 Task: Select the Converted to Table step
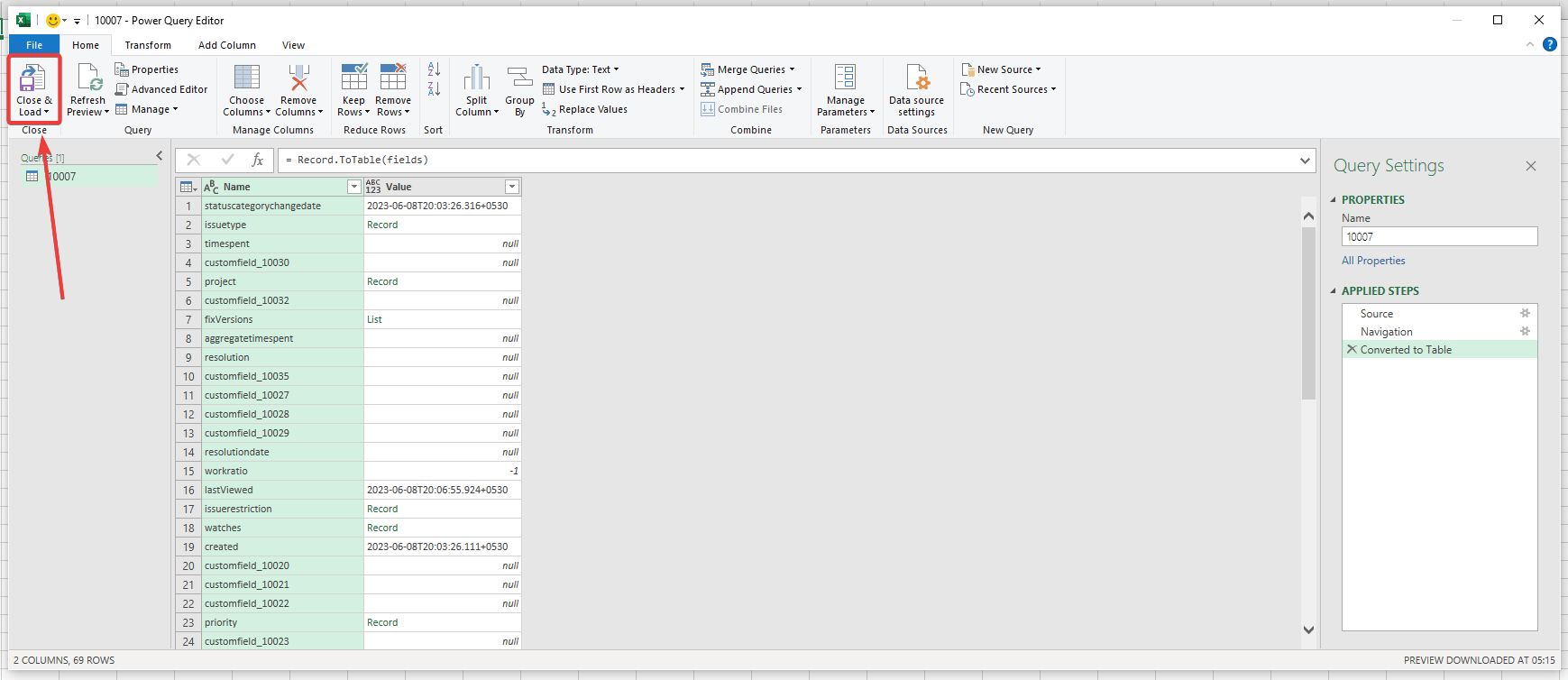point(1439,350)
